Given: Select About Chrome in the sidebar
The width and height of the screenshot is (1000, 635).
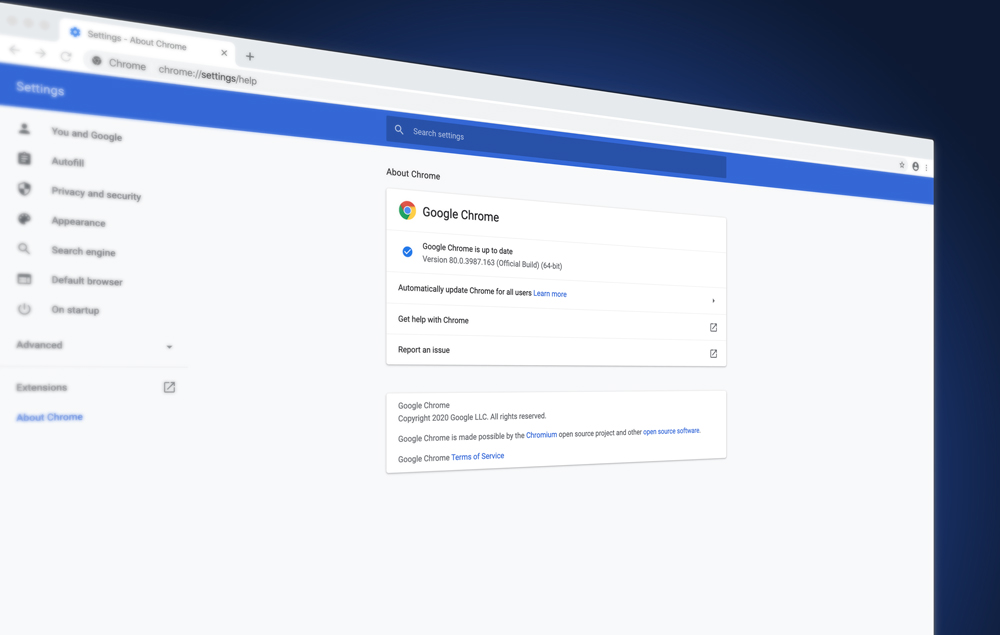Looking at the screenshot, I should point(50,417).
